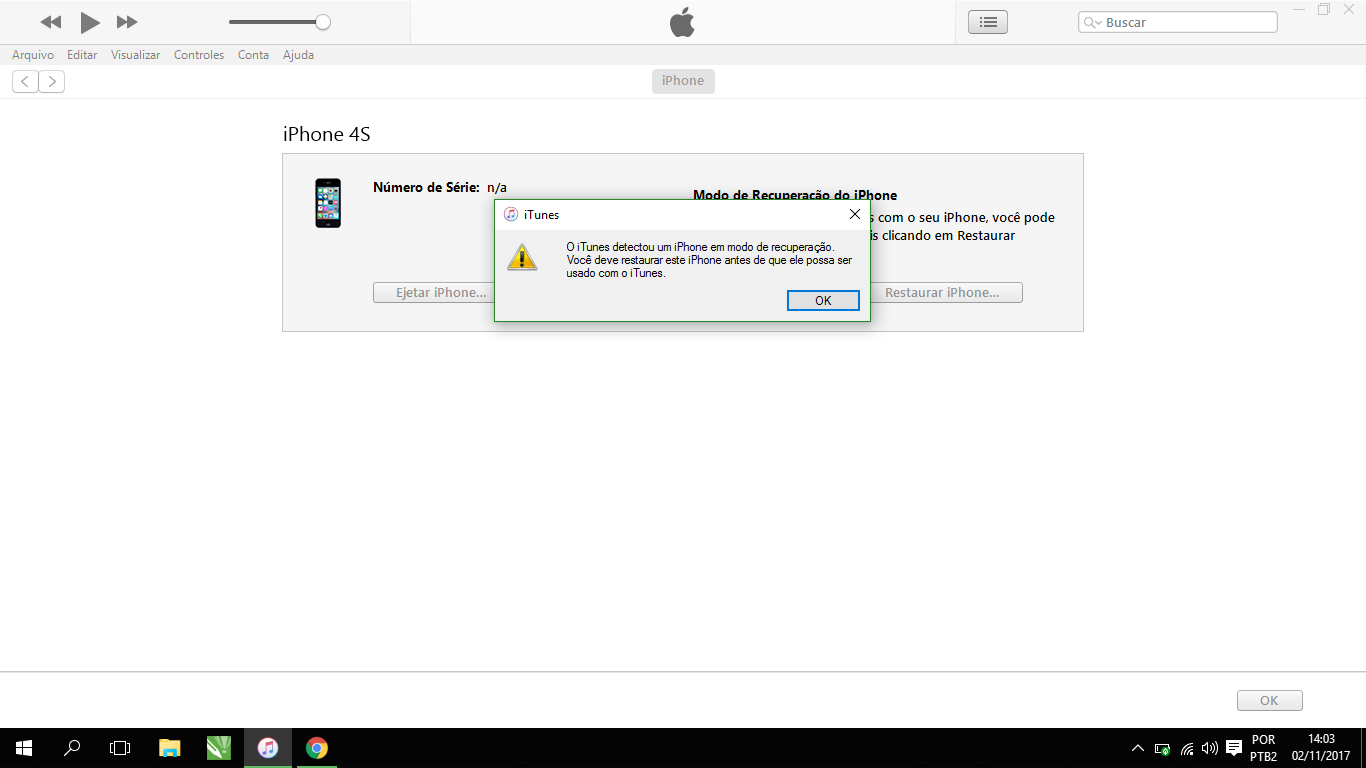Click the play button
Screen dimensions: 1366x768
coord(90,22)
